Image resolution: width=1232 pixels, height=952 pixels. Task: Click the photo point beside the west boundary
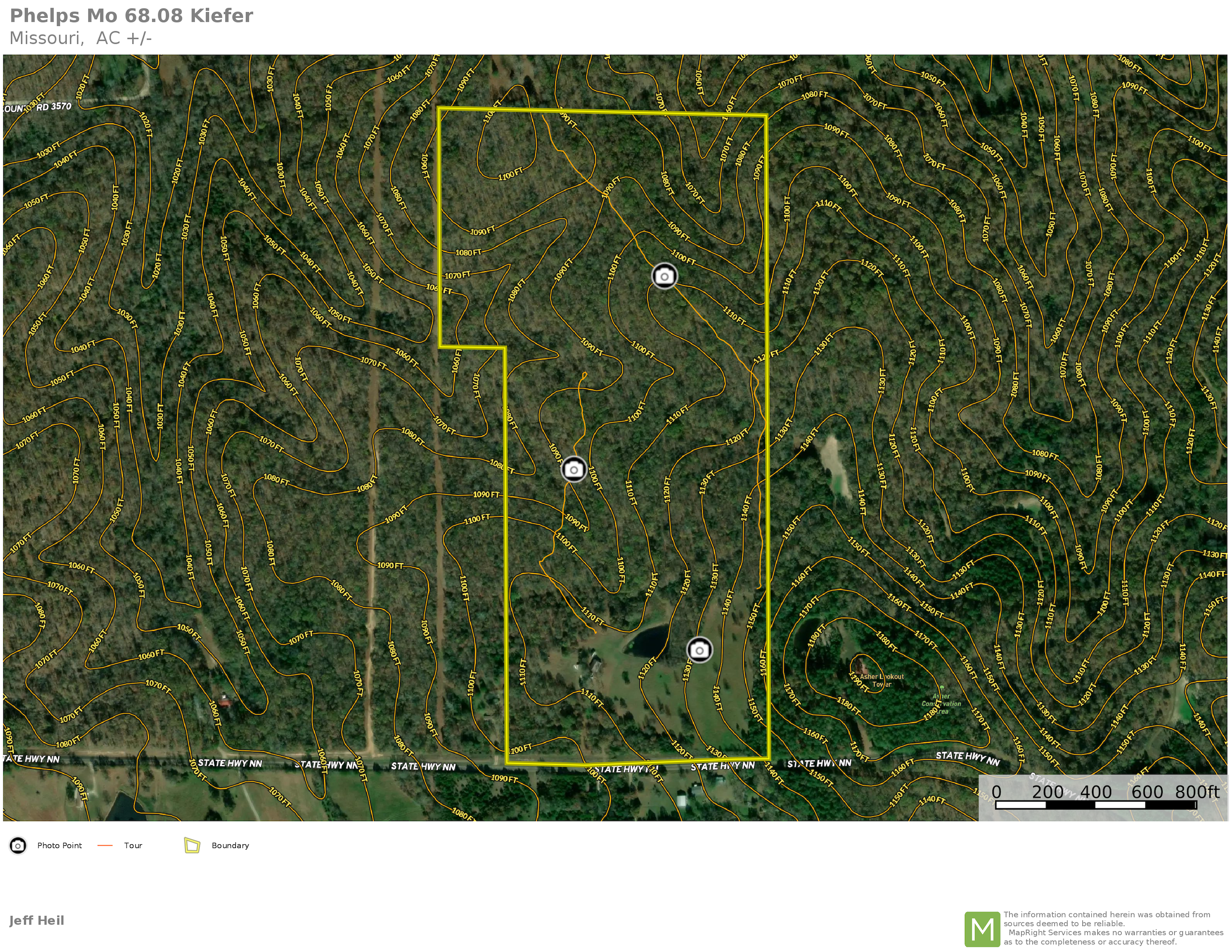pyautogui.click(x=574, y=469)
